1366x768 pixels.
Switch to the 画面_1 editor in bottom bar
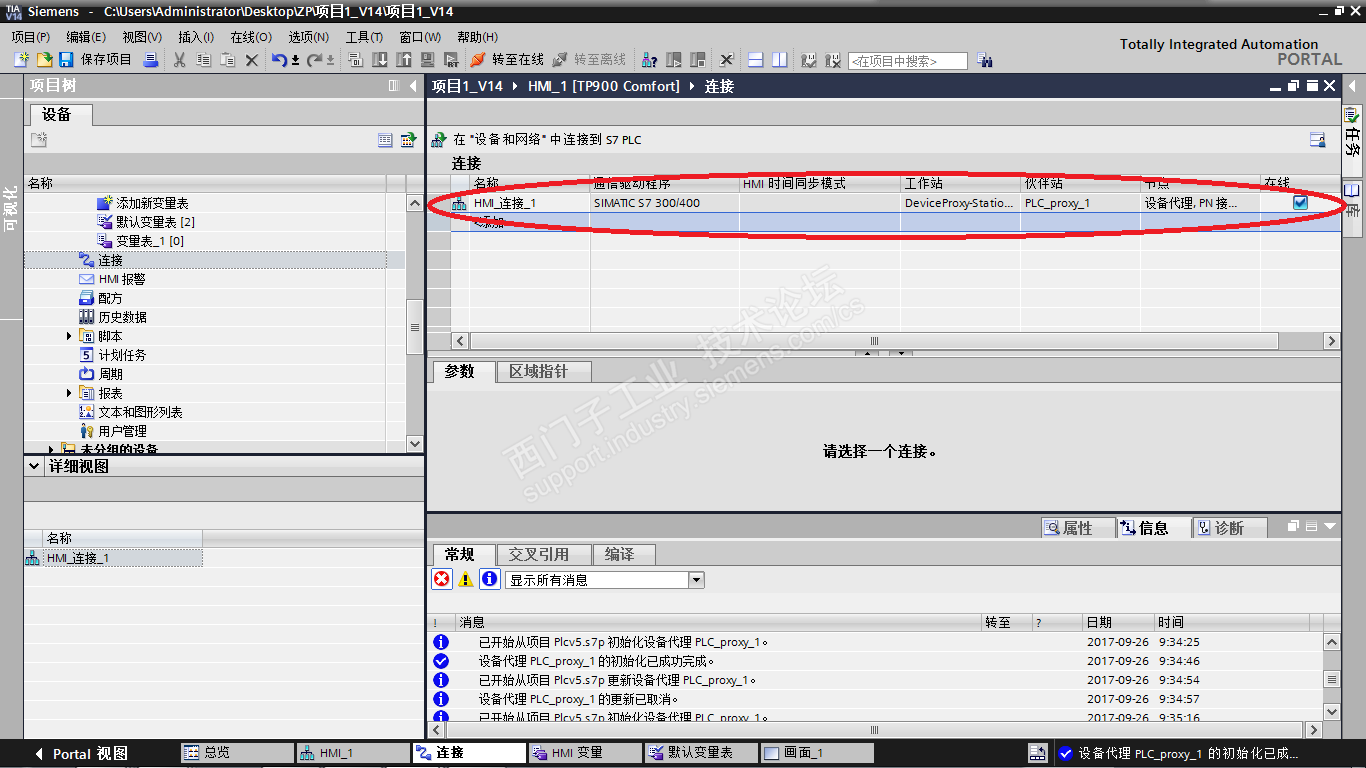[816, 753]
